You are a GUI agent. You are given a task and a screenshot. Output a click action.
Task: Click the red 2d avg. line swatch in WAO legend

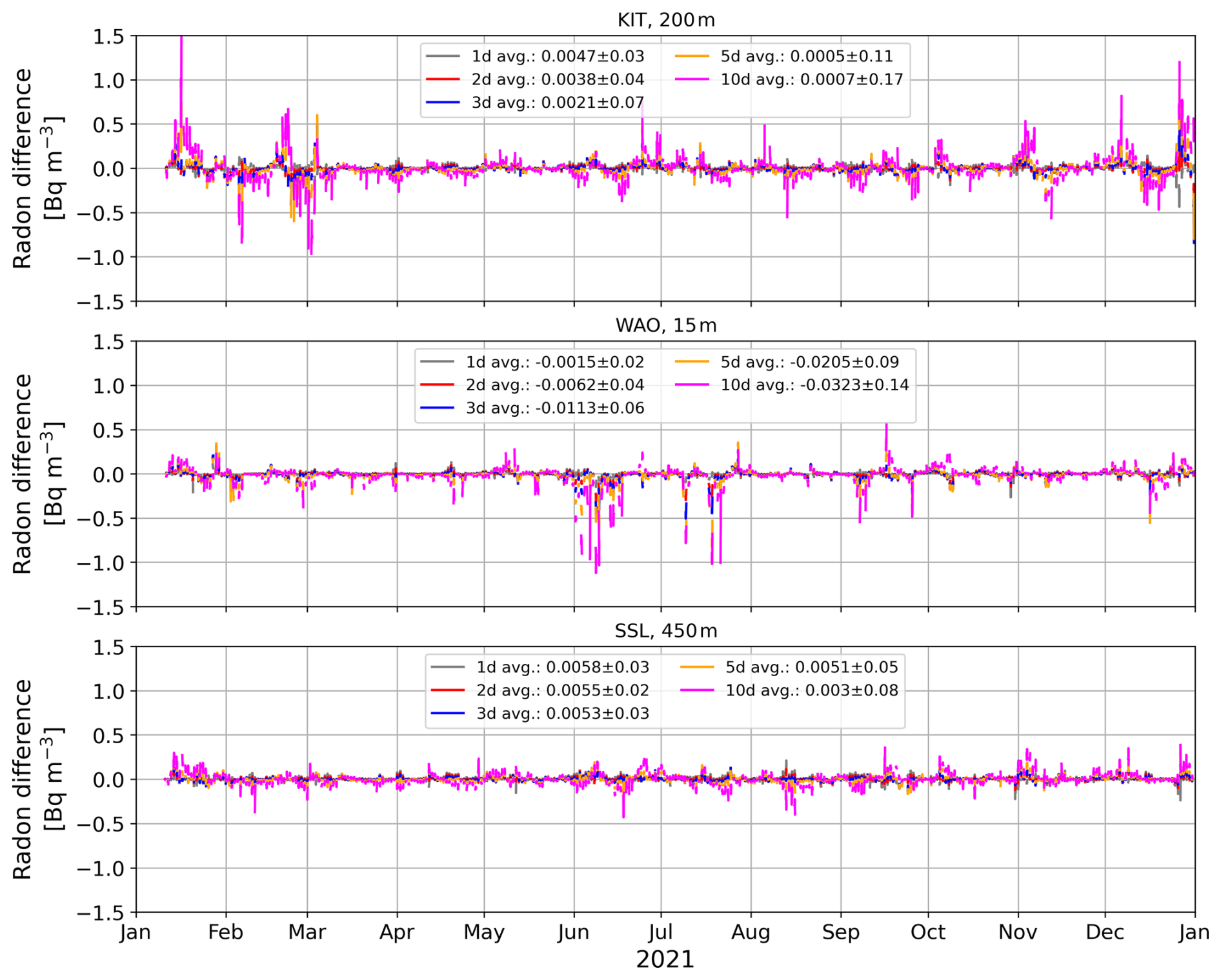tap(437, 385)
